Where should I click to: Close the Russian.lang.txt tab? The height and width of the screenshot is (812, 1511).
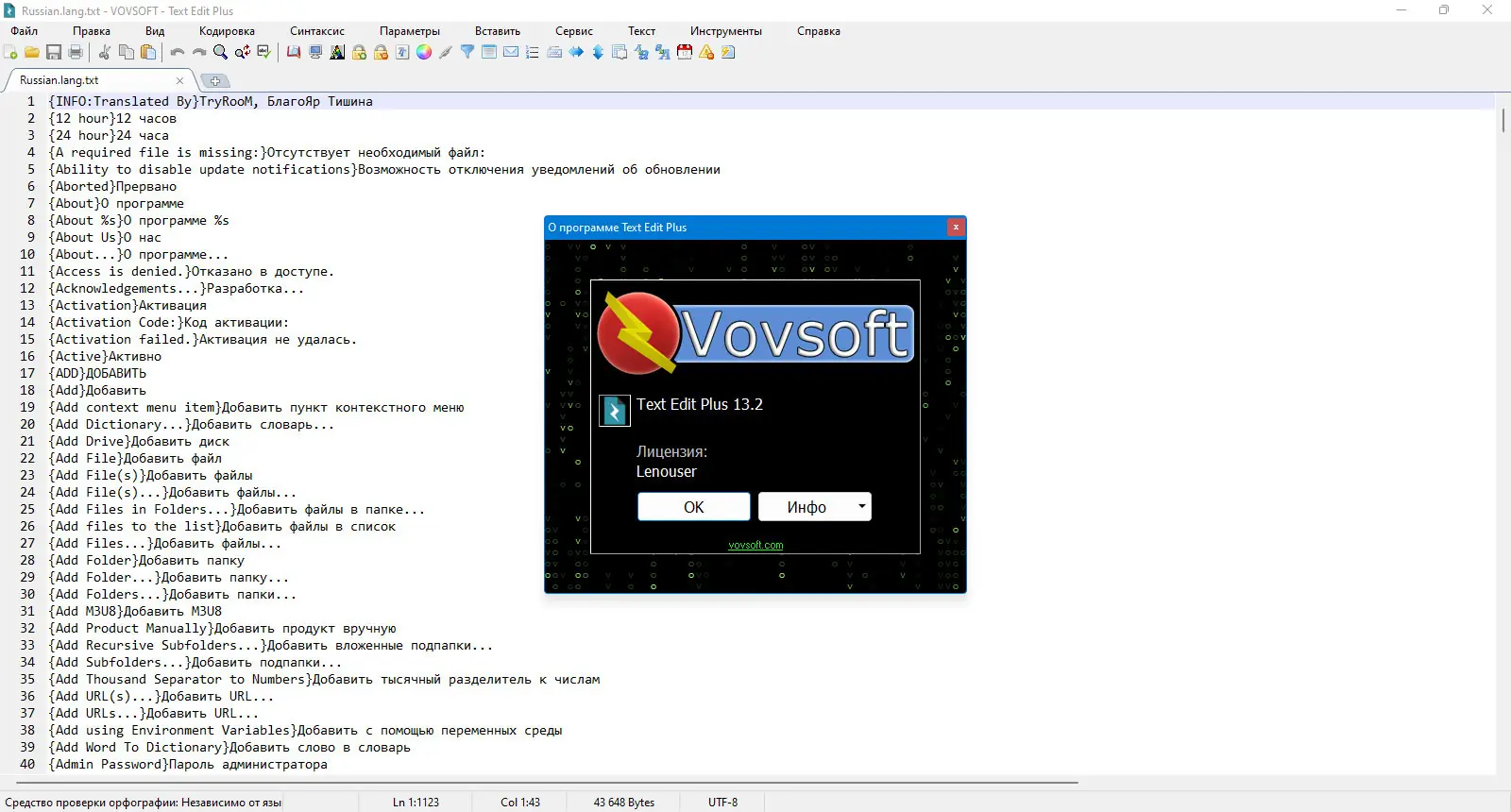(179, 81)
